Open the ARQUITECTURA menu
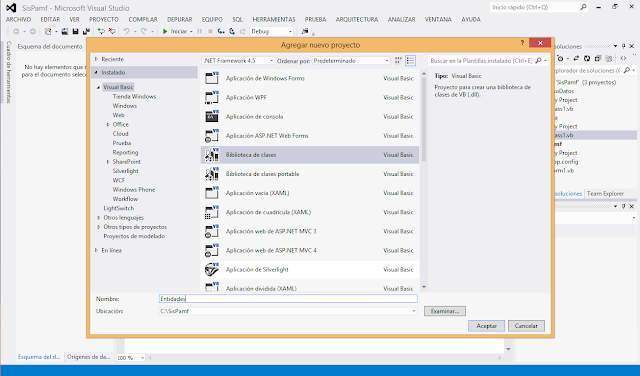 (357, 19)
